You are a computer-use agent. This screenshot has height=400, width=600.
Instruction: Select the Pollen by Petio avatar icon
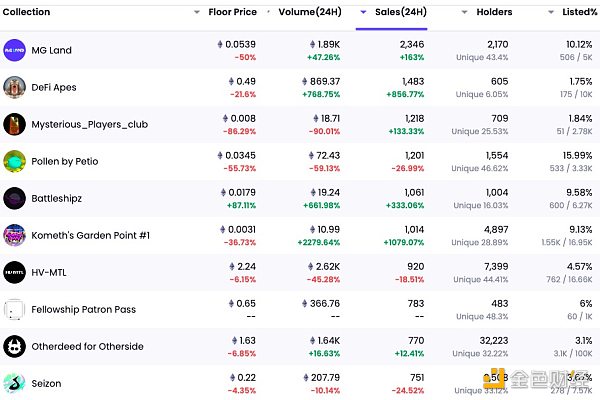coord(15,161)
